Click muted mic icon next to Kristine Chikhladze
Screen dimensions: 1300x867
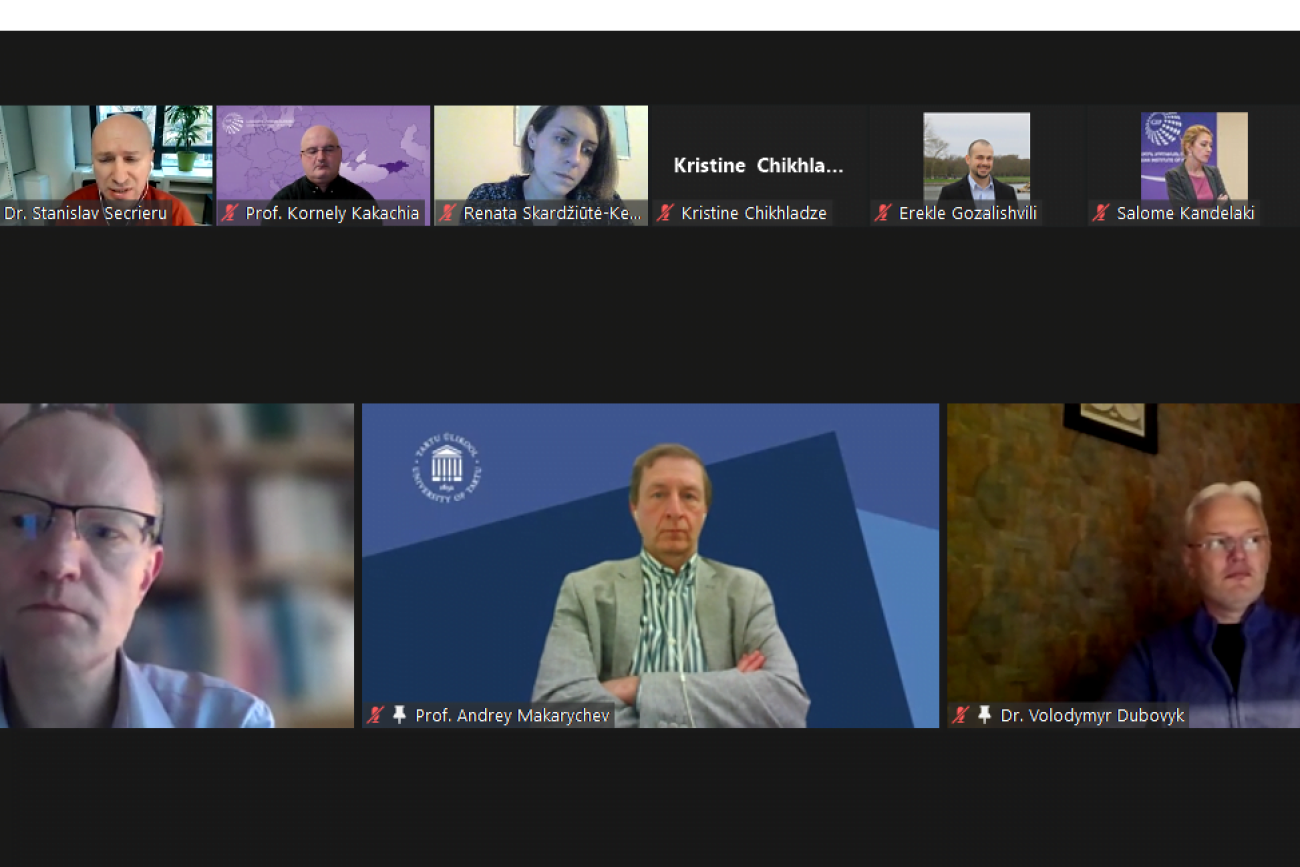(x=665, y=213)
